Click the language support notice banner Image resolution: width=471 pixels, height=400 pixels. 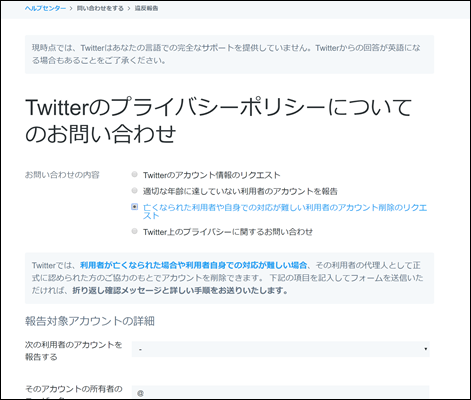click(x=229, y=54)
